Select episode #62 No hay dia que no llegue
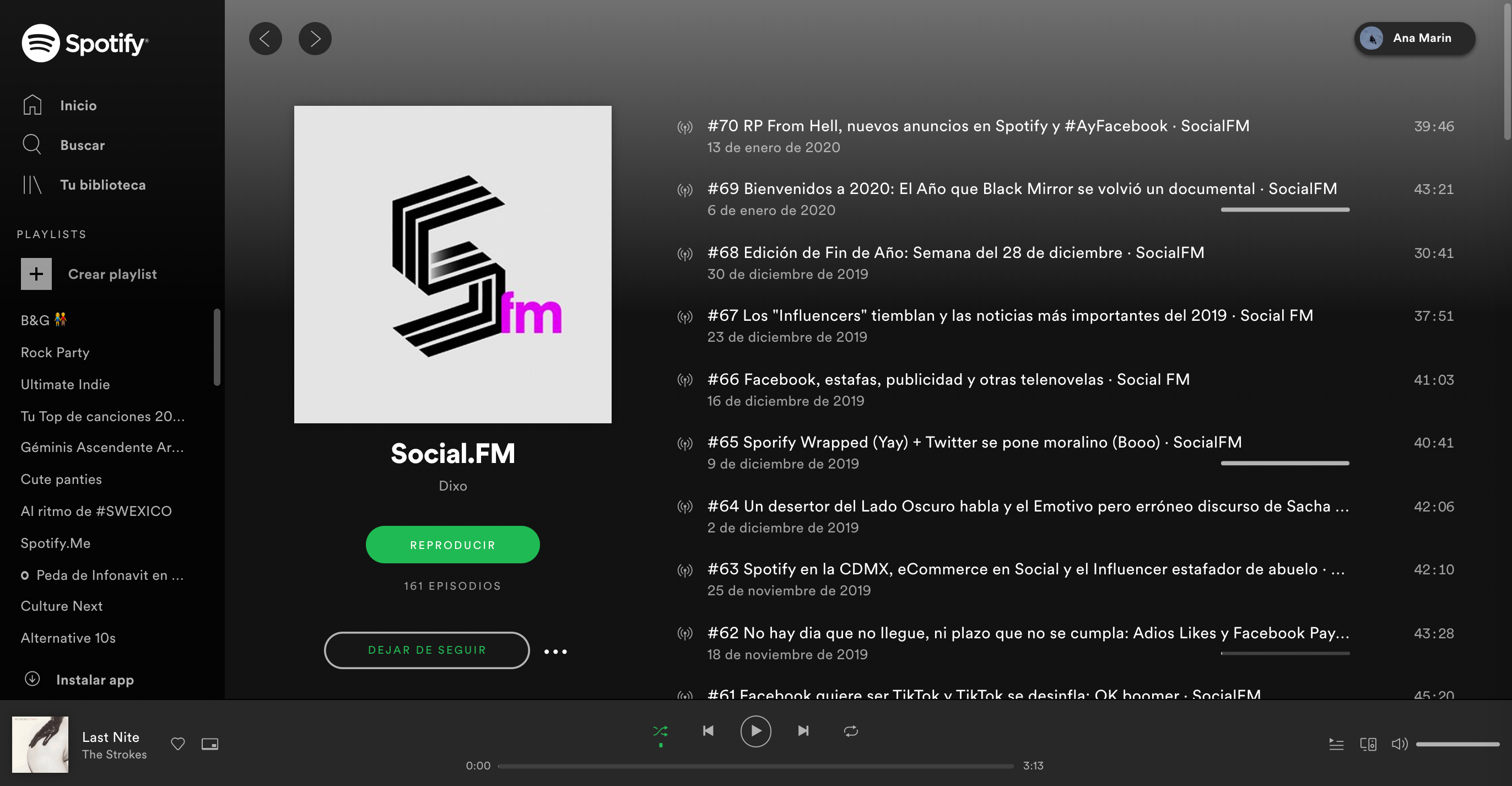This screenshot has height=786, width=1512. (1028, 633)
